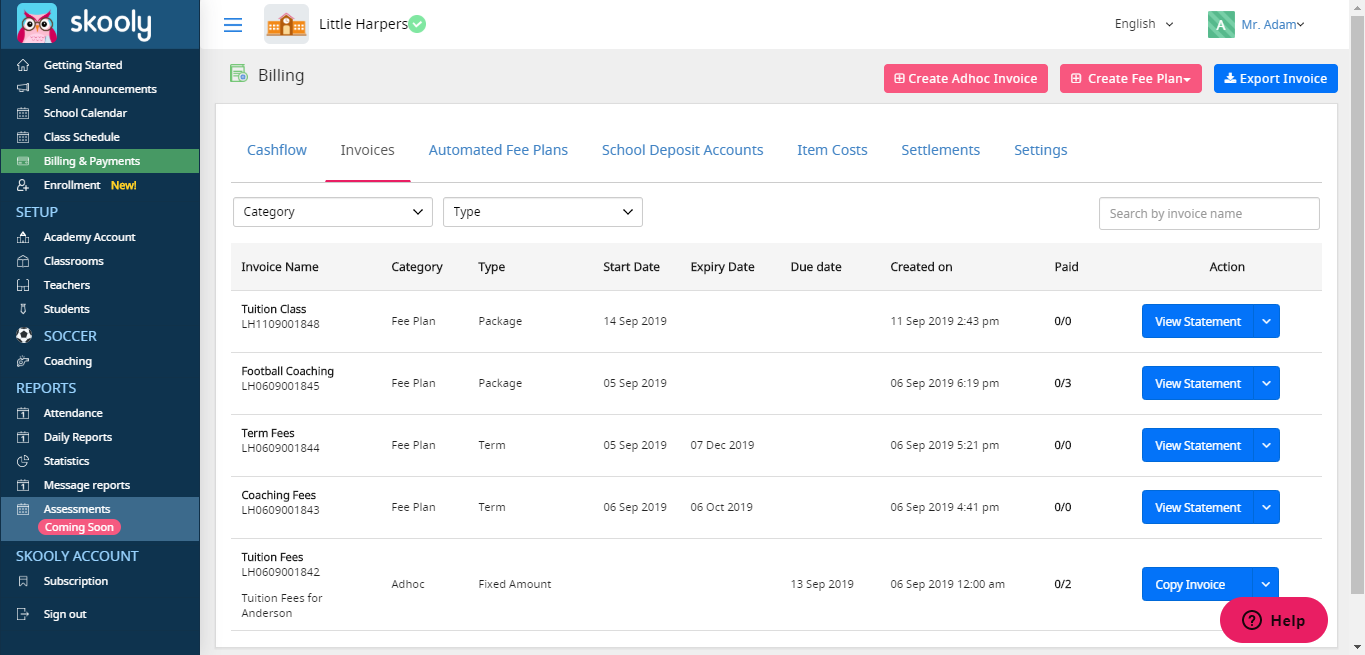Viewport: 1365px width, 655px height.
Task: Click invoice number LH1109001848
Action: pyautogui.click(x=280, y=324)
